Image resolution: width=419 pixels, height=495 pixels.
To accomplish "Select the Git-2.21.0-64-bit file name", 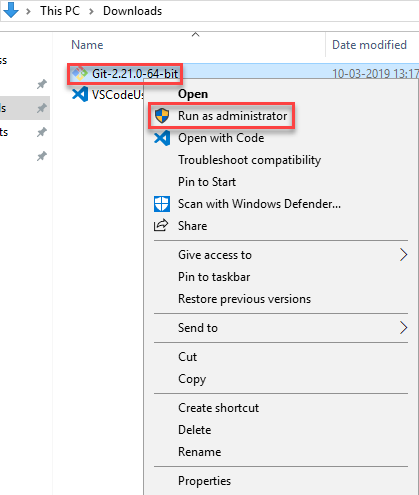I will point(135,74).
